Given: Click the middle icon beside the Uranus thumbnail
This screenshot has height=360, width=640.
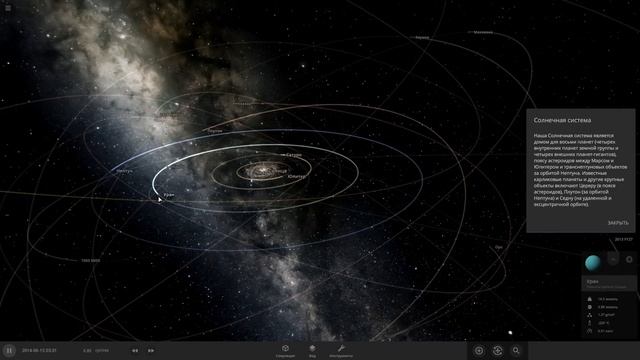Looking at the screenshot, I should pyautogui.click(x=613, y=259).
